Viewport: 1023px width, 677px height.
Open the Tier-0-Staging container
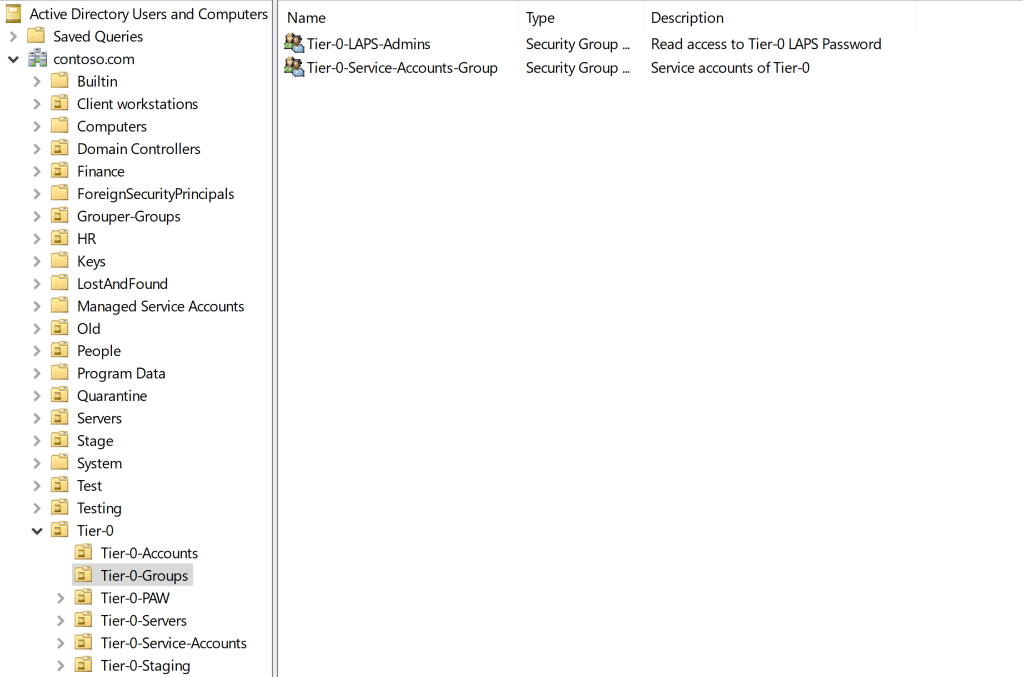point(145,666)
